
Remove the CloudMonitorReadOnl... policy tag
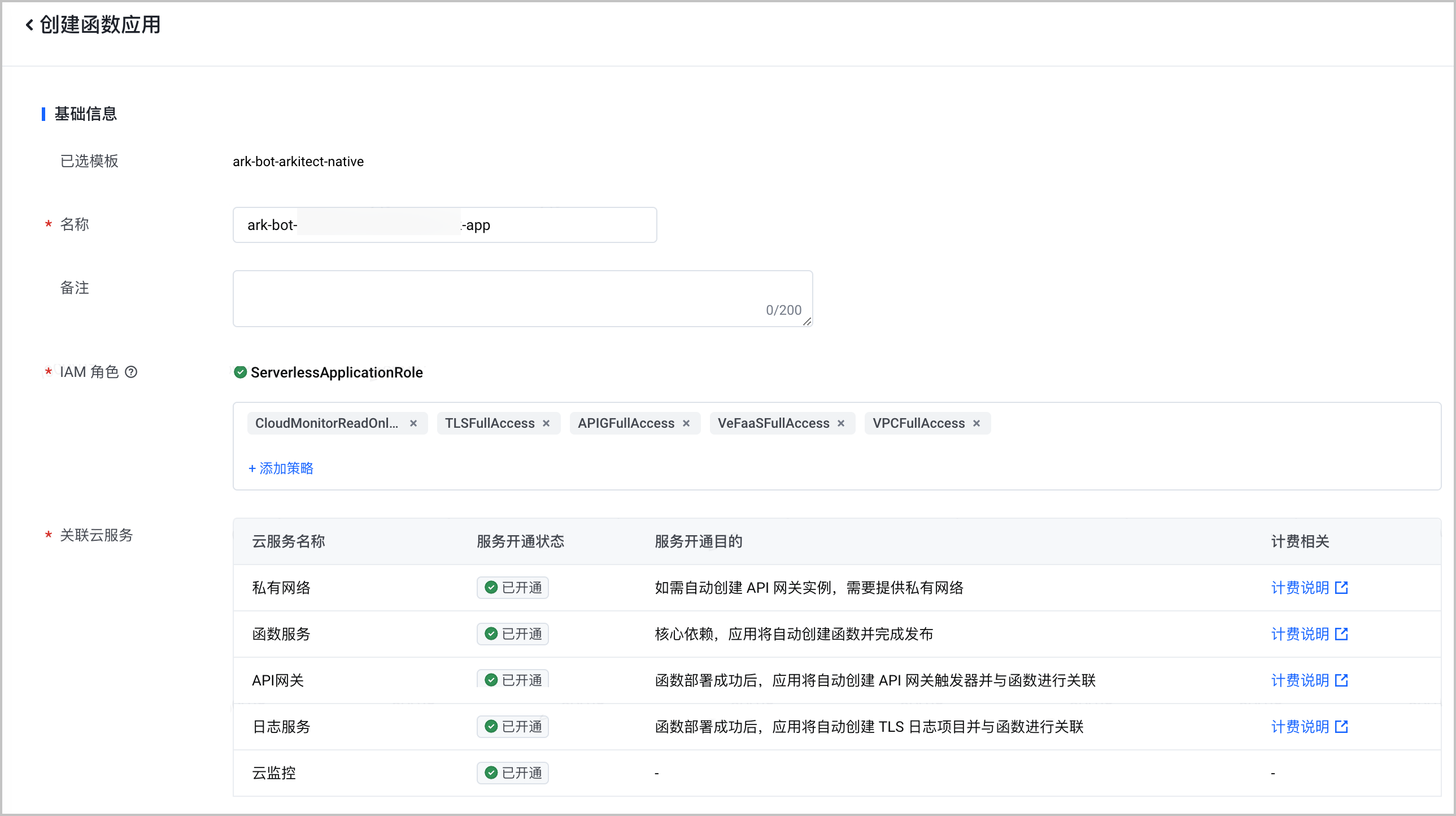pyautogui.click(x=413, y=424)
